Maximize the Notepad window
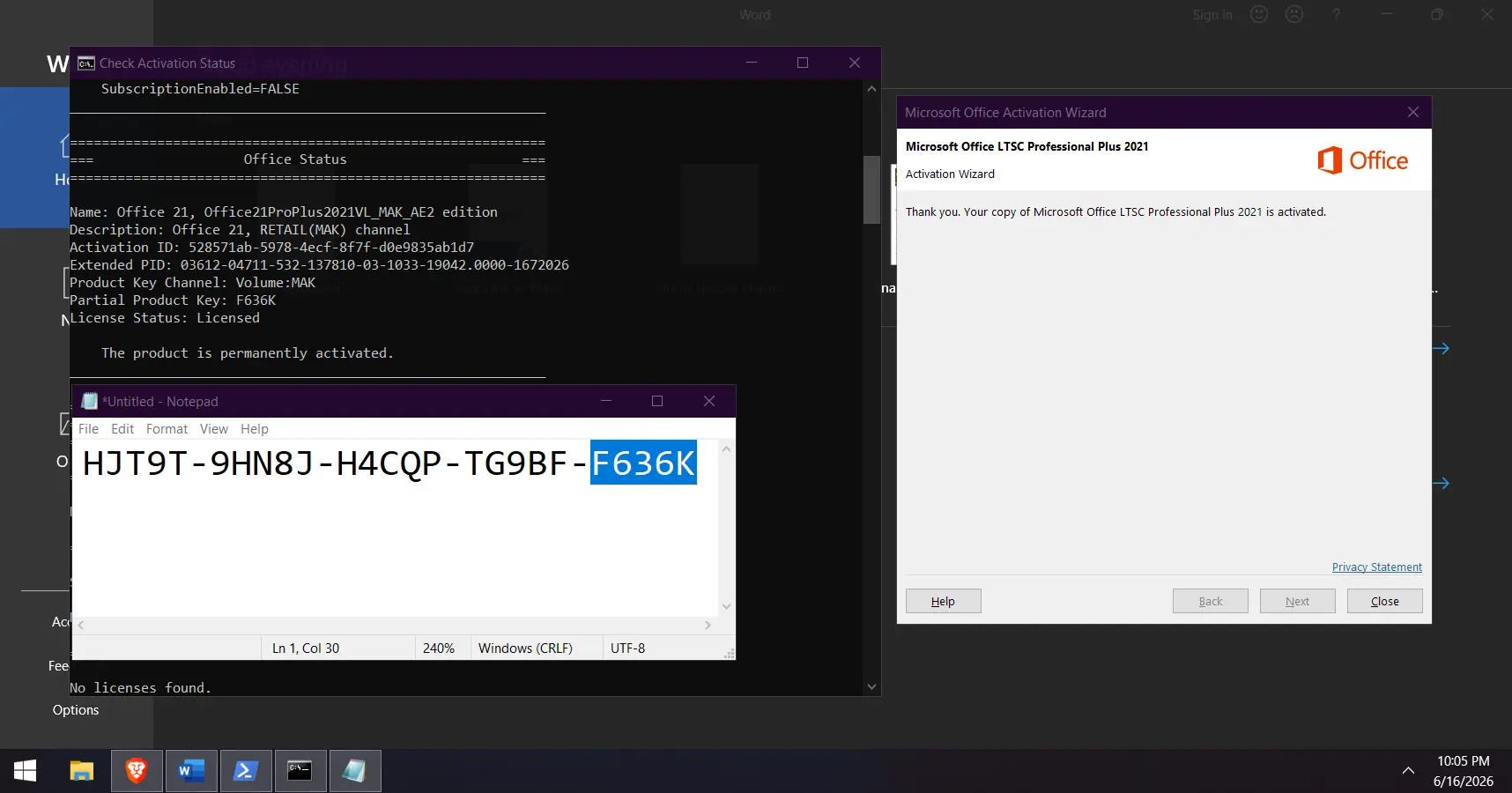Viewport: 1512px width, 793px height. (x=657, y=401)
